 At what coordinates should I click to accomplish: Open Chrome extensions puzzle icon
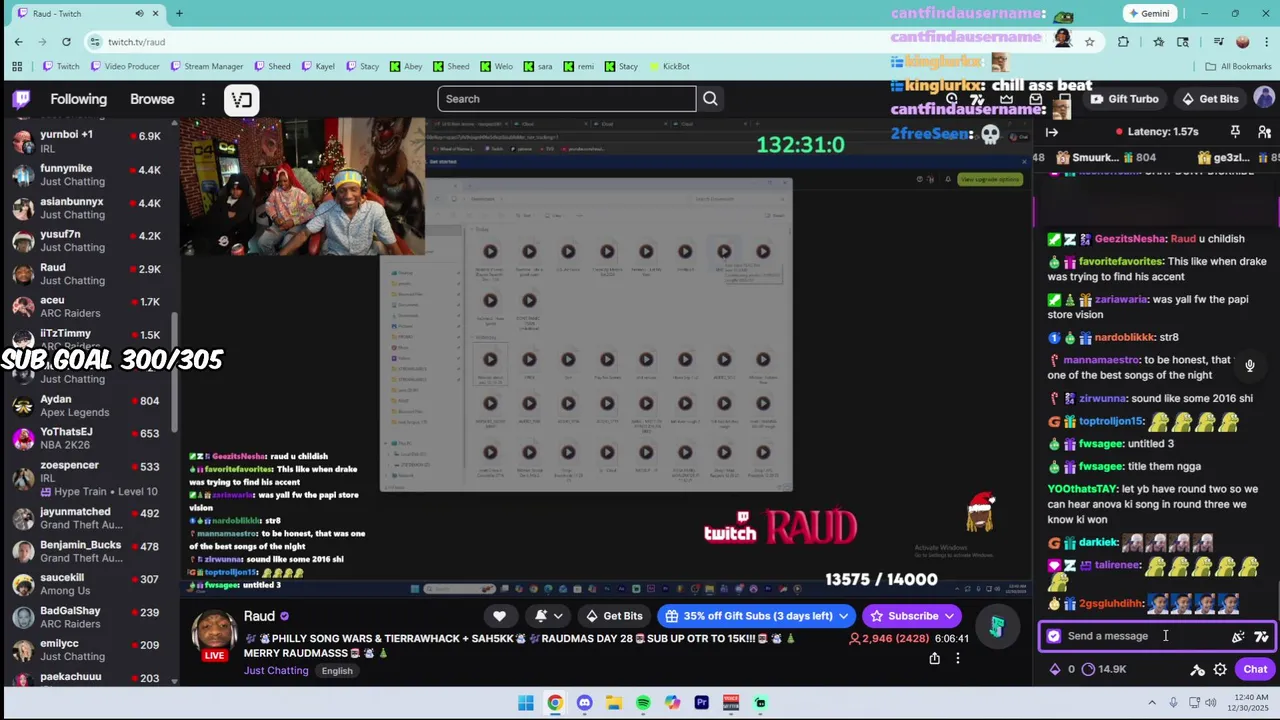(x=1123, y=41)
